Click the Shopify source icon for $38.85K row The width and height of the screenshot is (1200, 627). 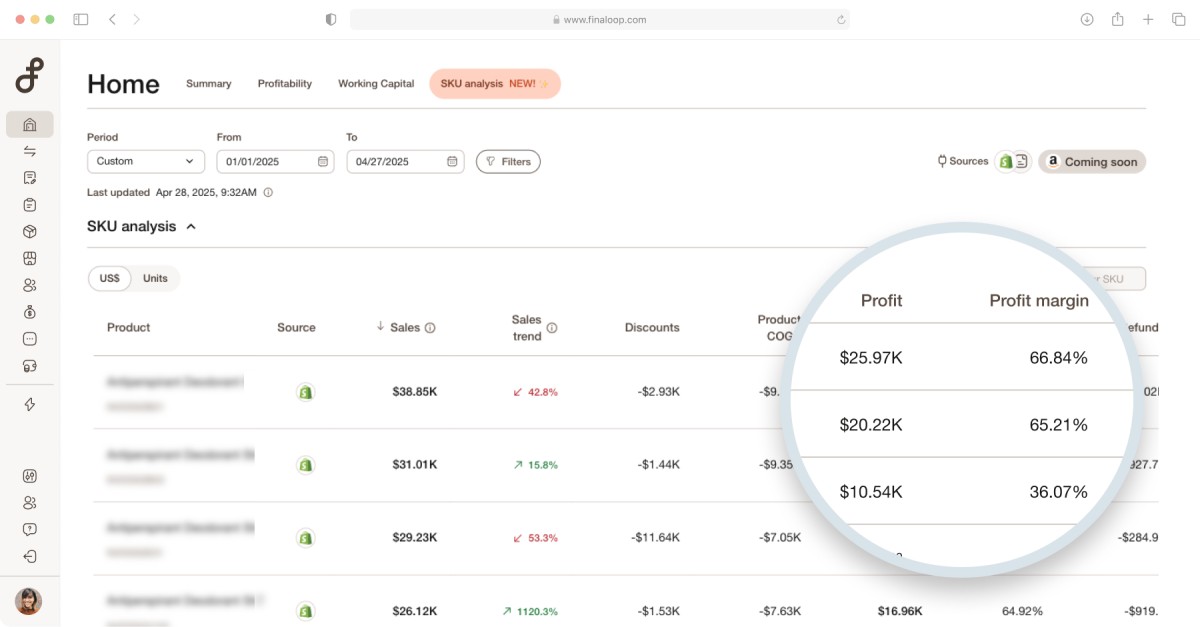tap(306, 392)
